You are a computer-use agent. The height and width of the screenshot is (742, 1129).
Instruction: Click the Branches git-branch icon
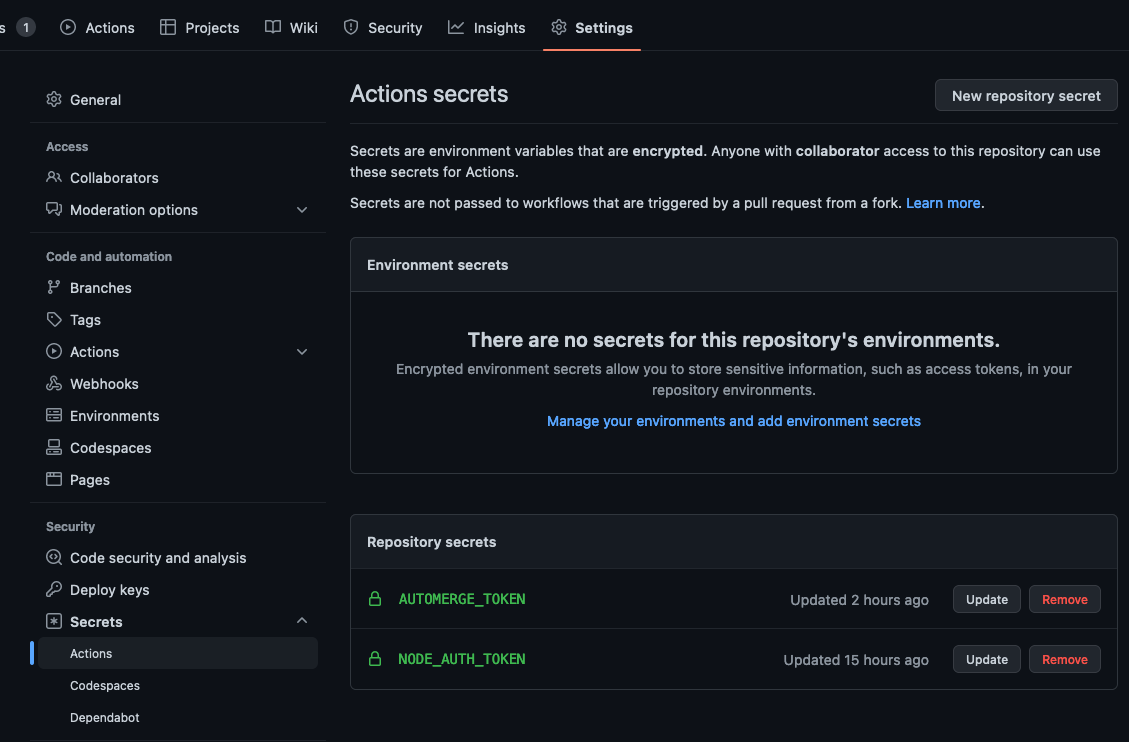[54, 287]
